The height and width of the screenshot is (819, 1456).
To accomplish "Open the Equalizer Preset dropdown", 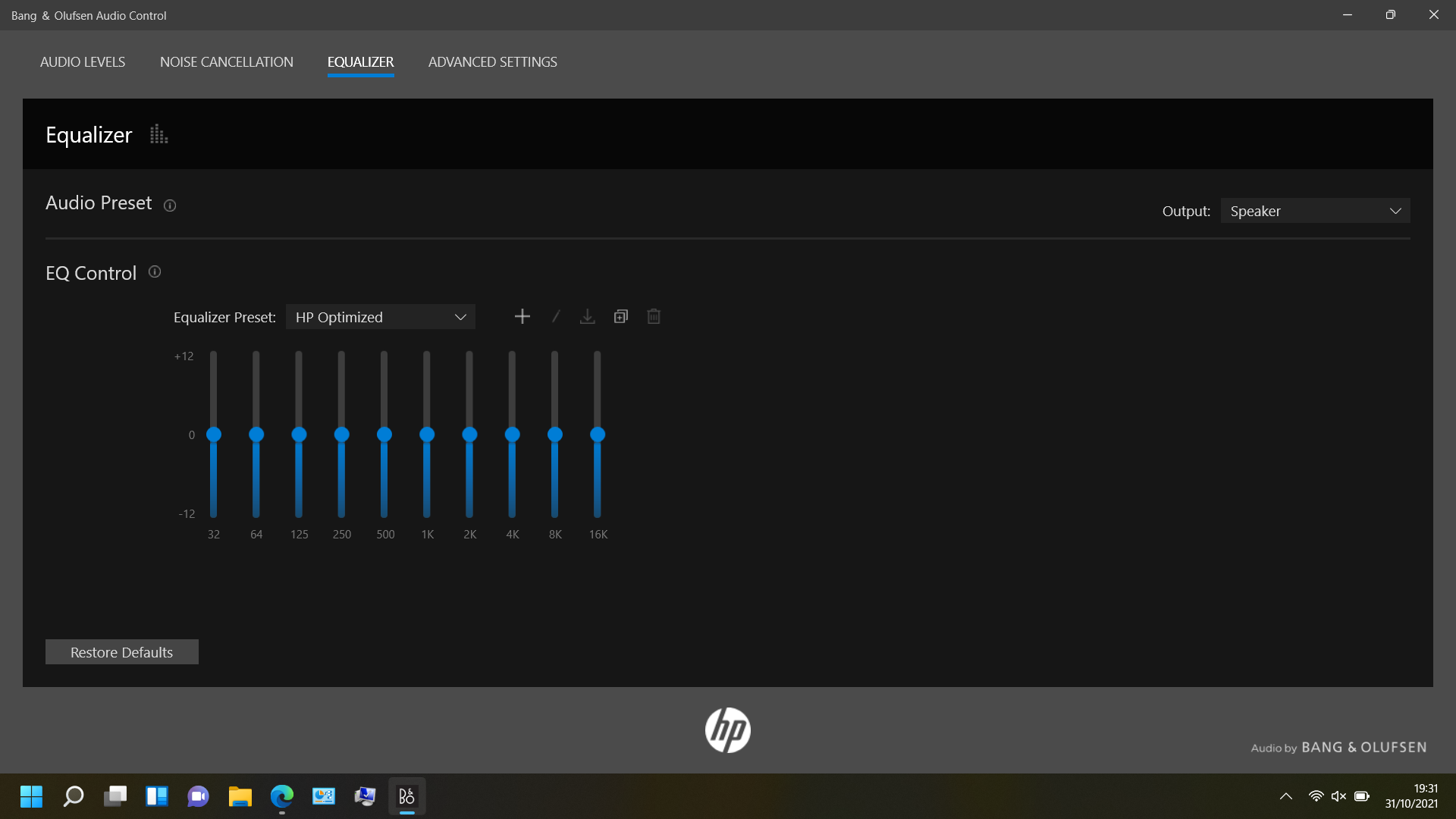I will 380,317.
